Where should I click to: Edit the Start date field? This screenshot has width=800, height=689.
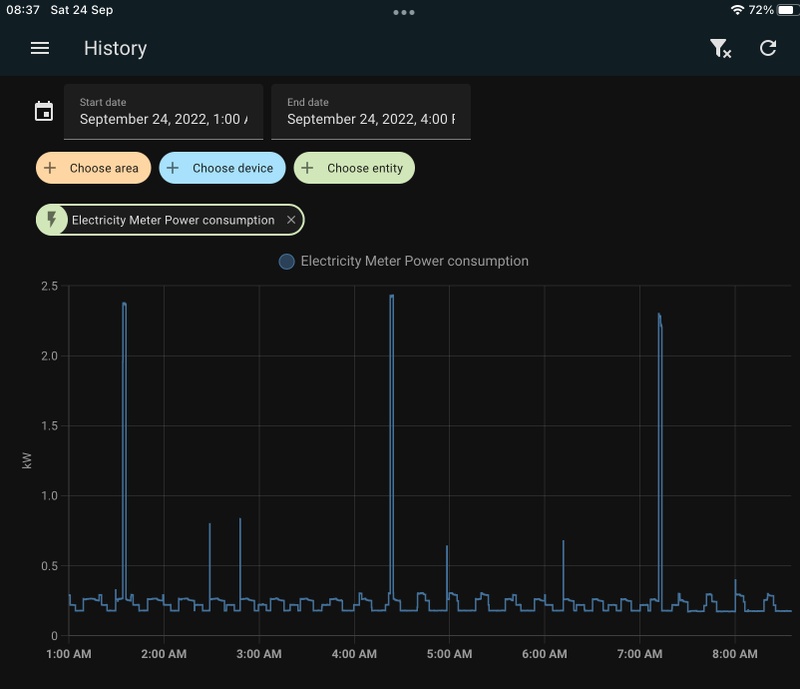[x=163, y=112]
